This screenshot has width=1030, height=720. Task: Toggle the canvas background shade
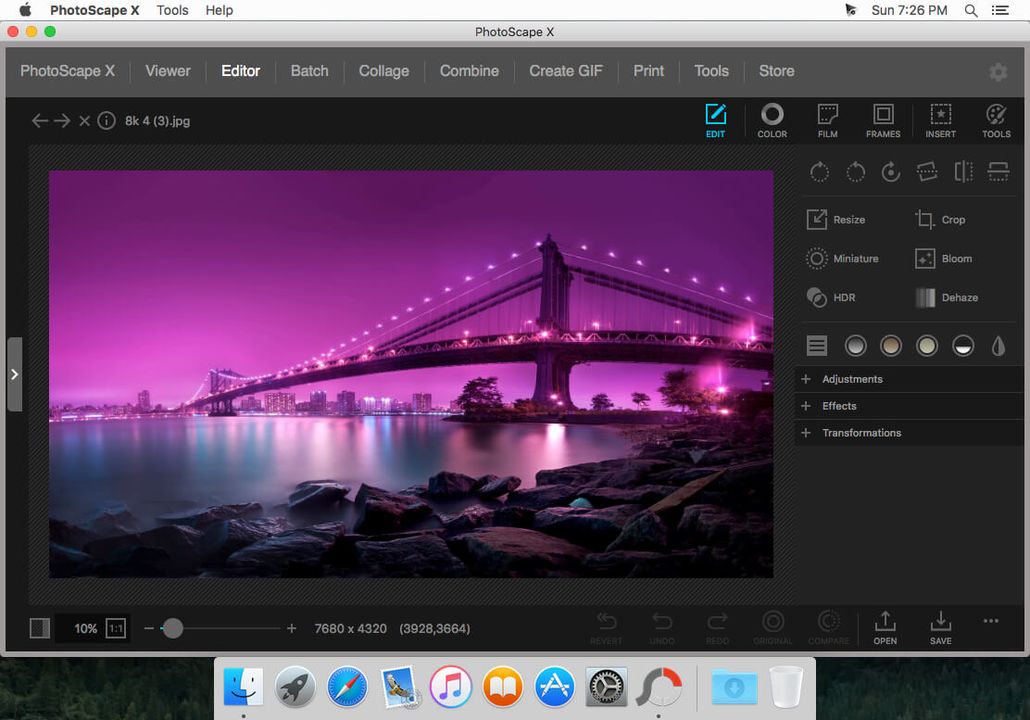pyautogui.click(x=40, y=628)
